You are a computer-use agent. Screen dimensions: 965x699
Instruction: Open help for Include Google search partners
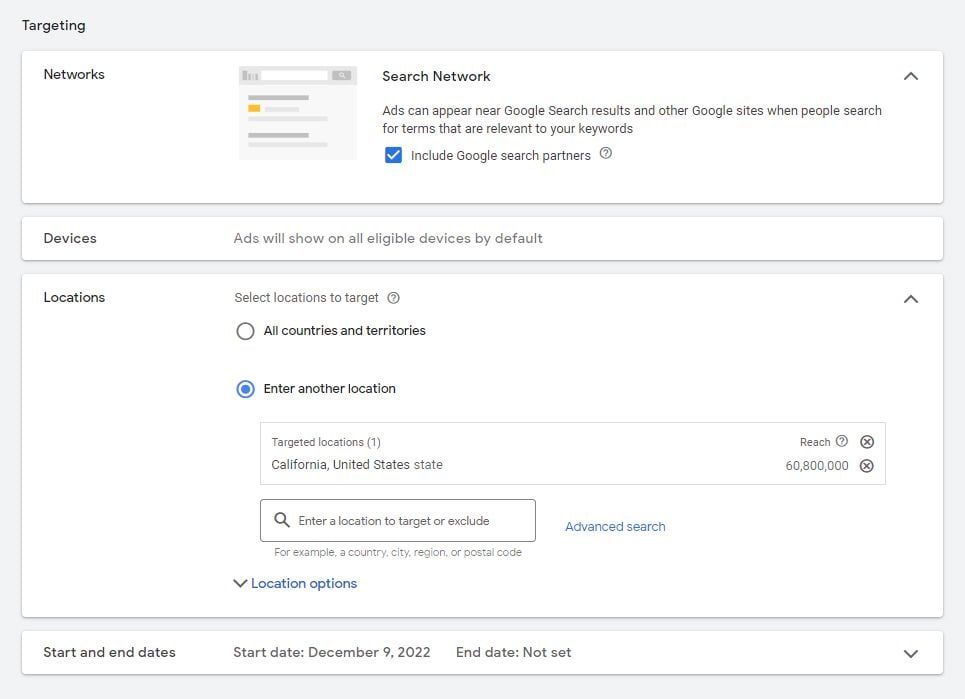pos(606,155)
